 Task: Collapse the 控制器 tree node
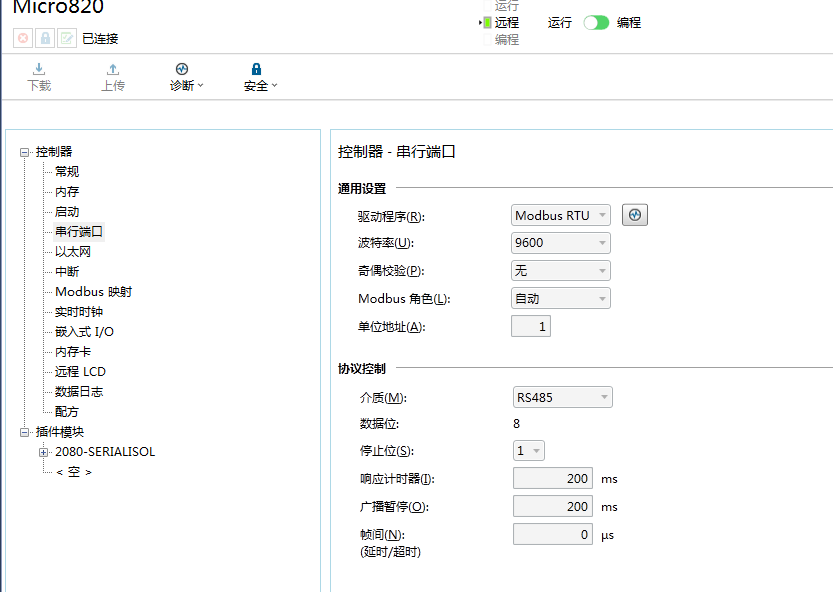[x=24, y=153]
